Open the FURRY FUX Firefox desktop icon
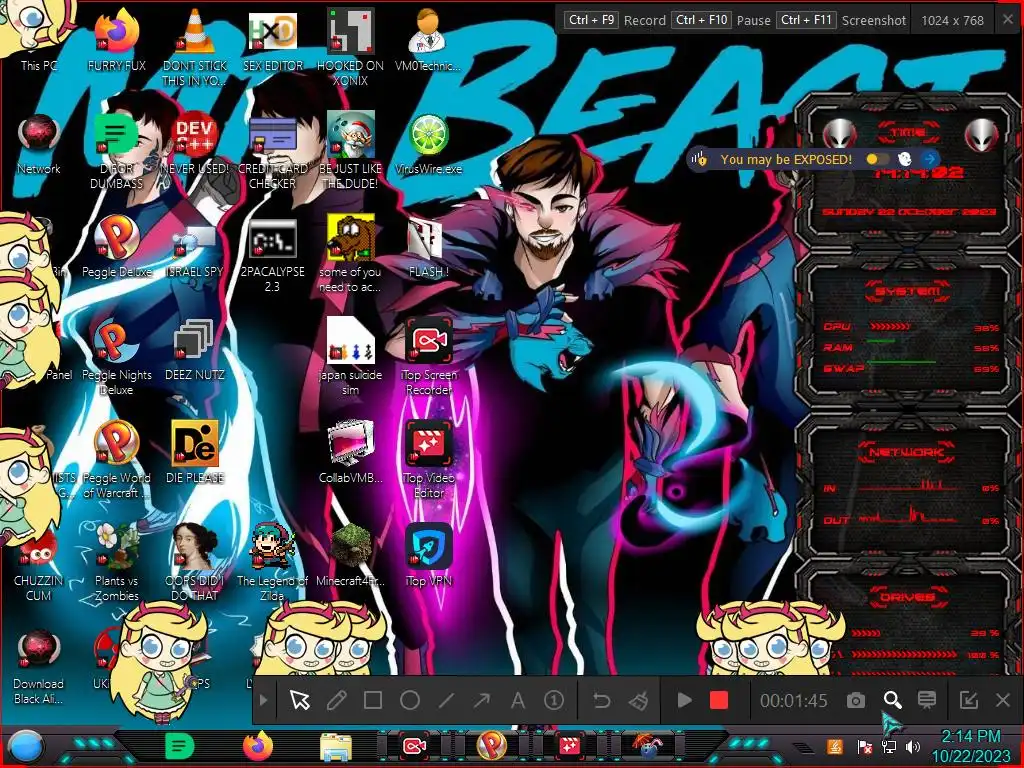Viewport: 1024px width, 768px height. pyautogui.click(x=117, y=31)
